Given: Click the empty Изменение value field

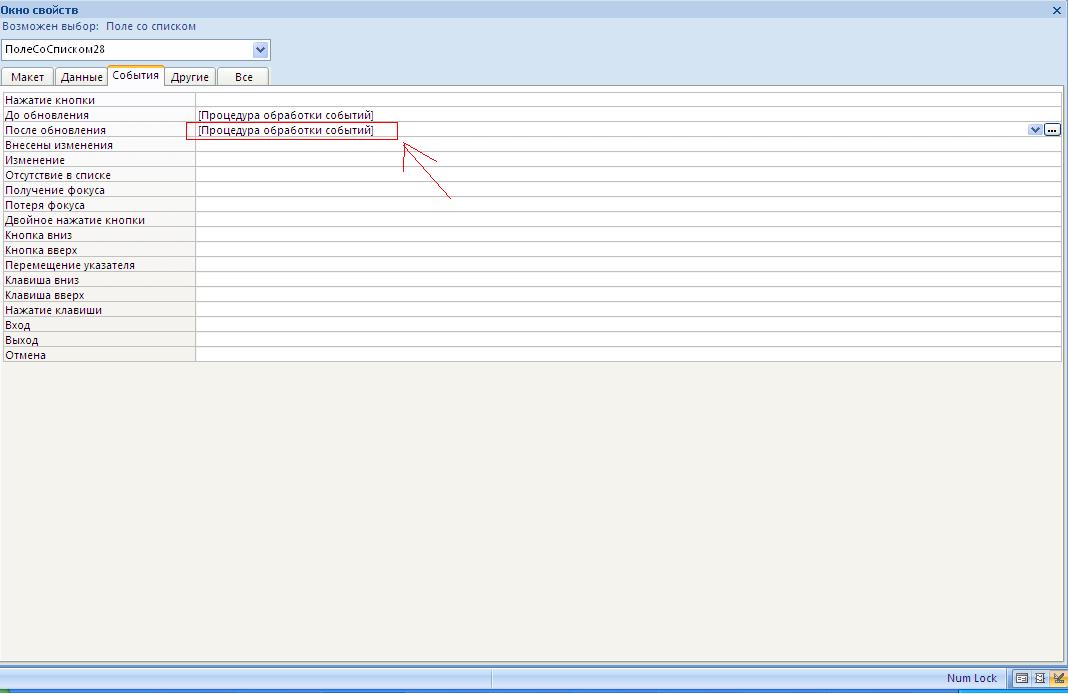Looking at the screenshot, I should click(629, 160).
